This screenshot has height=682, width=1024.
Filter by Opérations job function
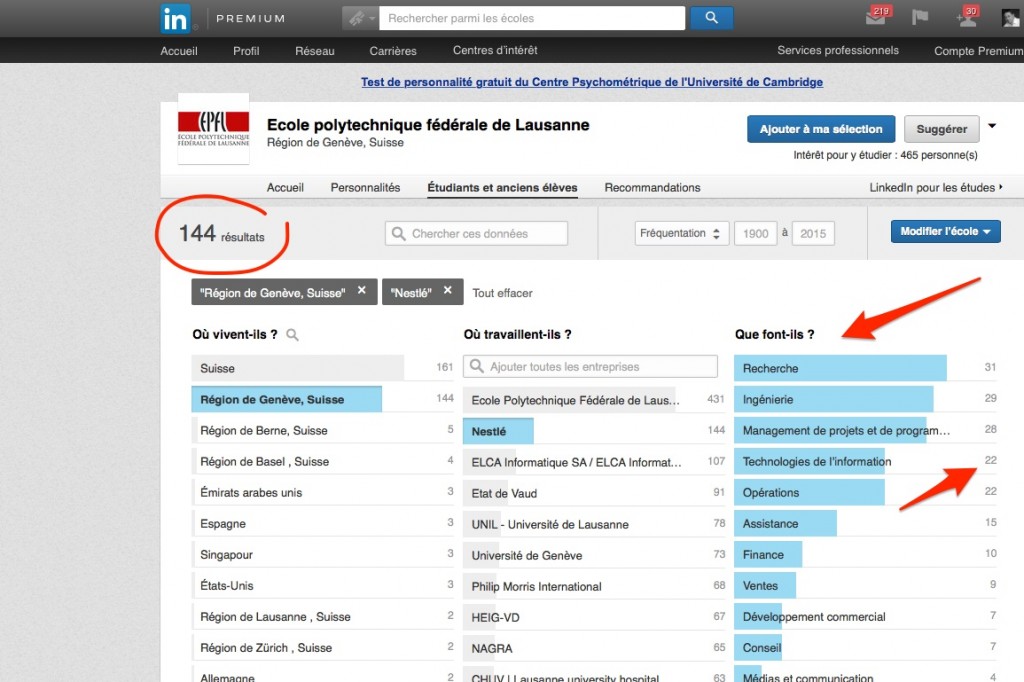pos(866,493)
